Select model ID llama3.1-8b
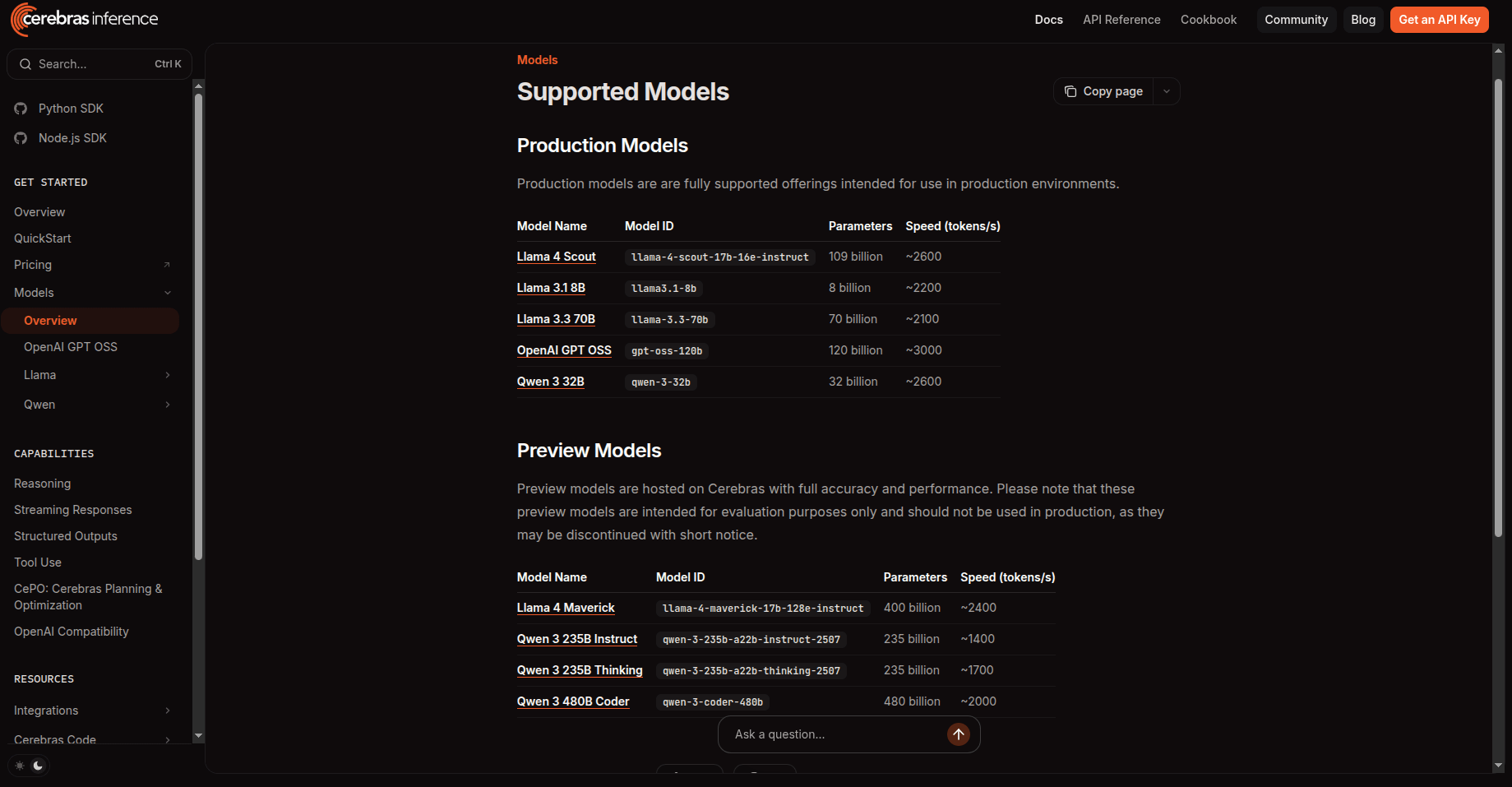This screenshot has width=1512, height=787. tap(664, 289)
